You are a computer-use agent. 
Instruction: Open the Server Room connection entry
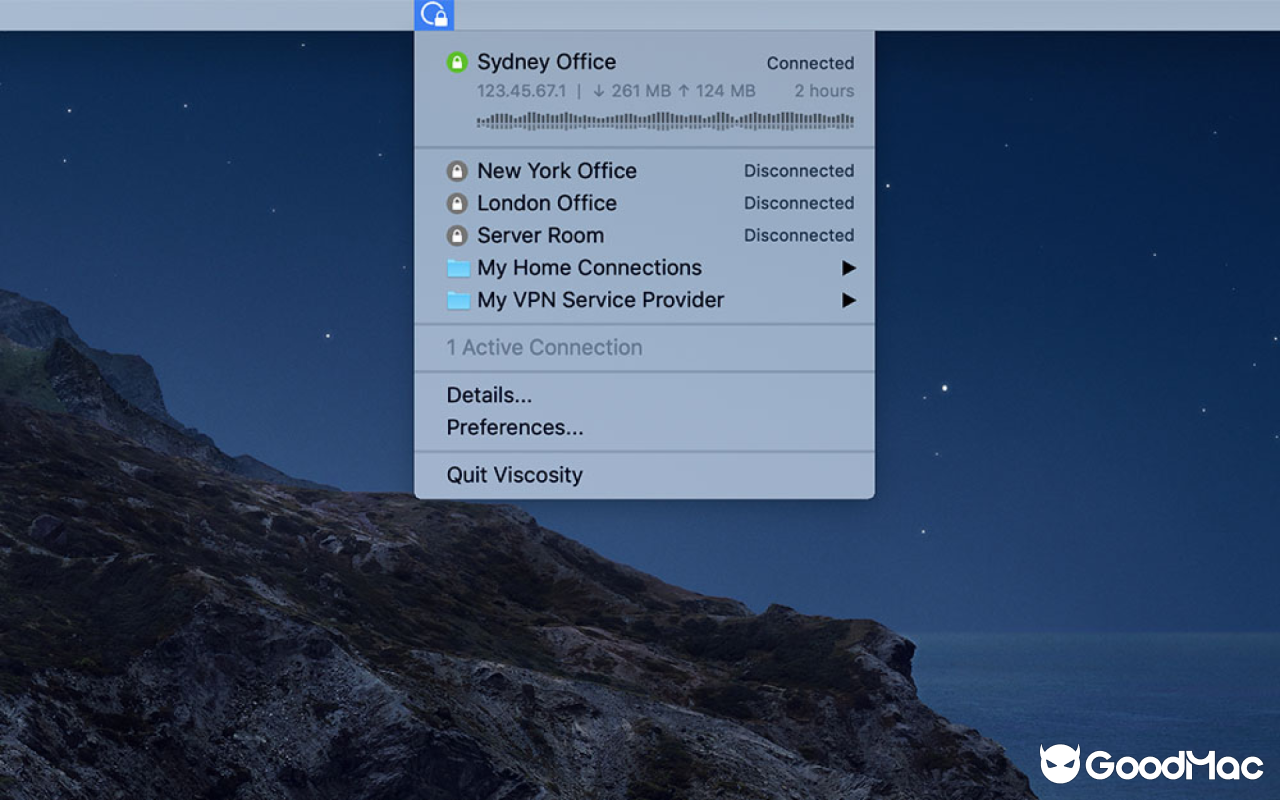(x=541, y=235)
